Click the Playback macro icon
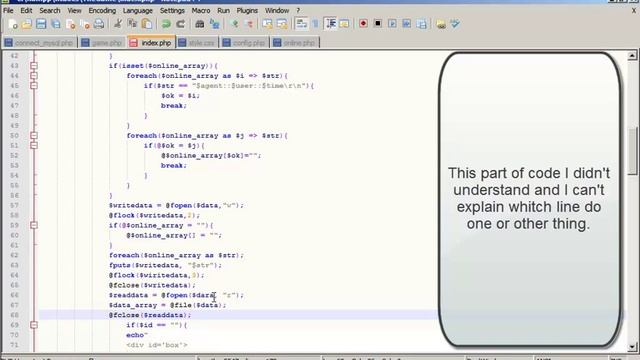 (x=392, y=24)
